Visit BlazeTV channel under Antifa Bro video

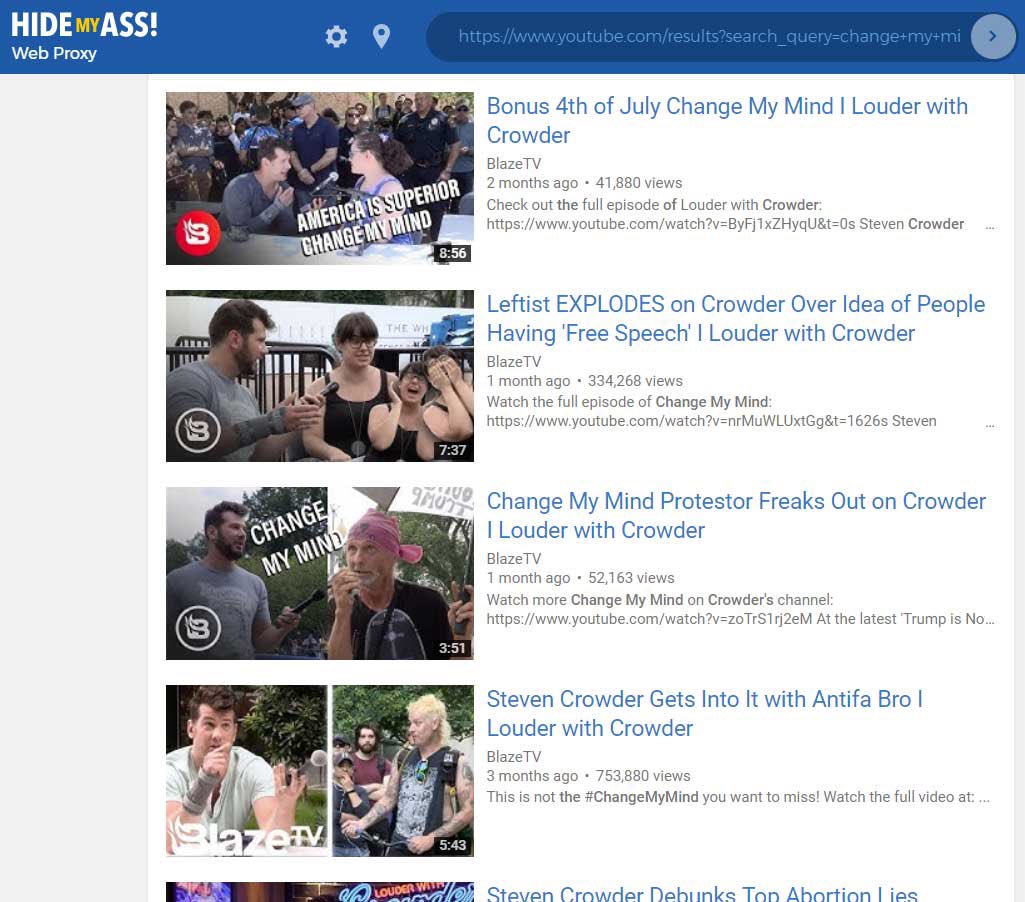tap(514, 756)
